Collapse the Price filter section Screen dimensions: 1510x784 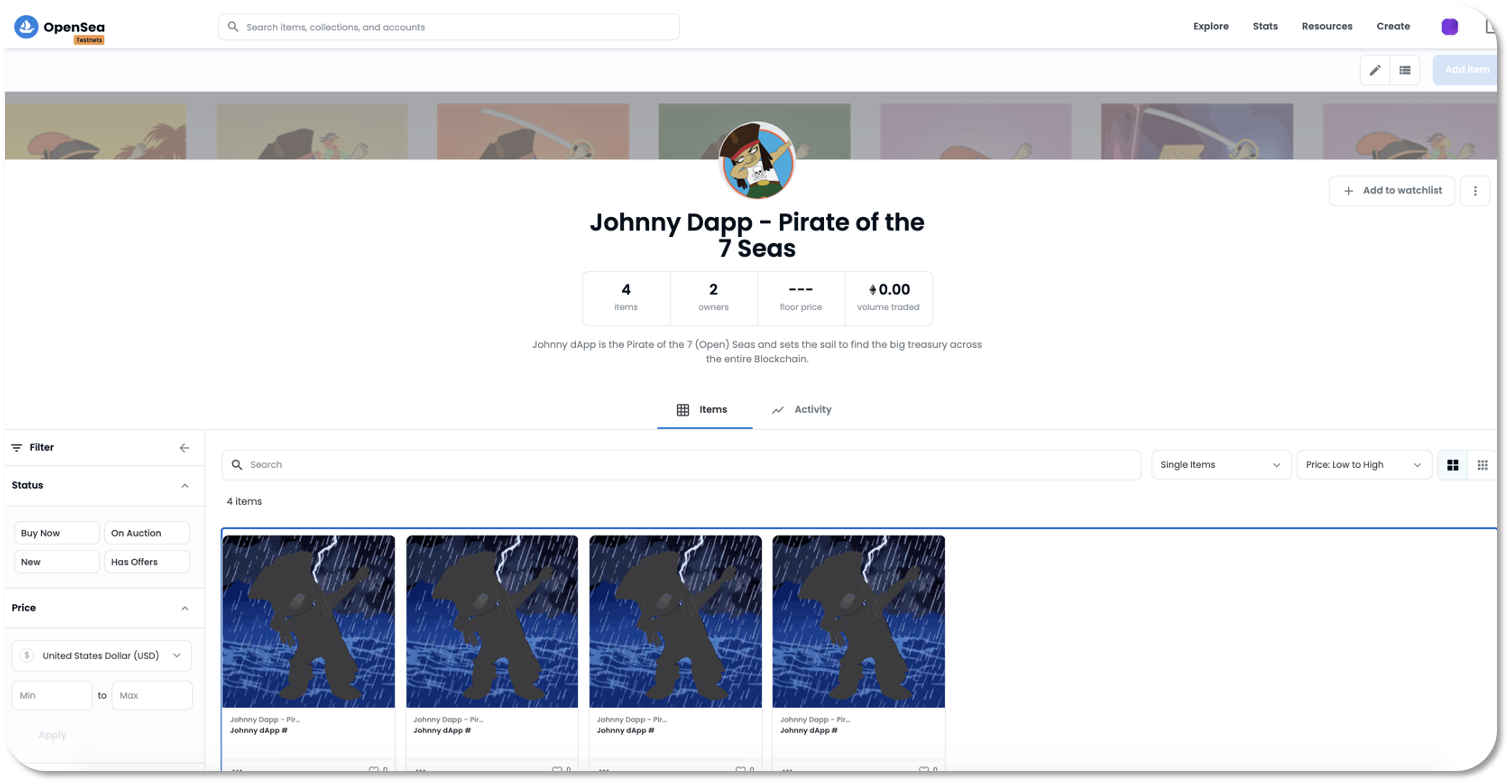[184, 608]
